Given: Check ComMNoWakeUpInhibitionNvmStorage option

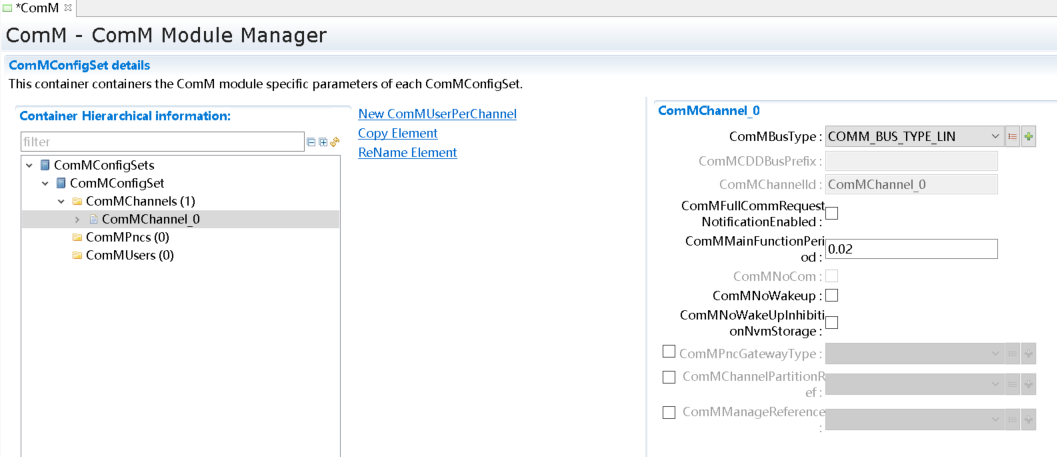Looking at the screenshot, I should click(x=832, y=322).
